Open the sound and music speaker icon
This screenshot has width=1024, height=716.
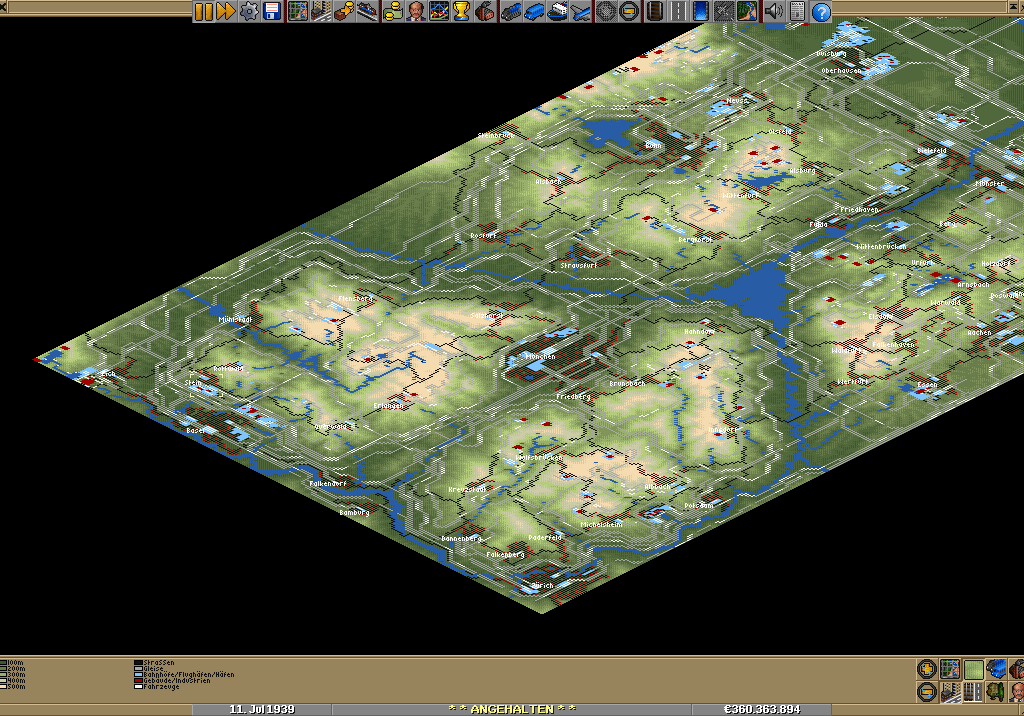click(773, 12)
